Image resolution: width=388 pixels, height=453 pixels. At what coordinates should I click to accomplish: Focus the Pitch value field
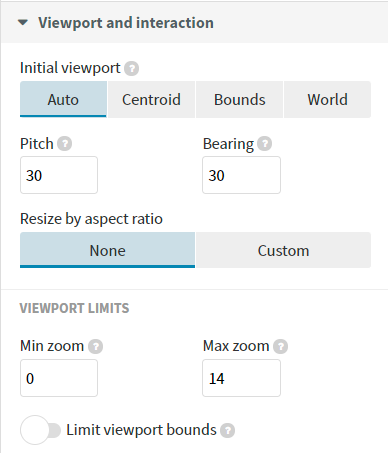pyautogui.click(x=59, y=175)
